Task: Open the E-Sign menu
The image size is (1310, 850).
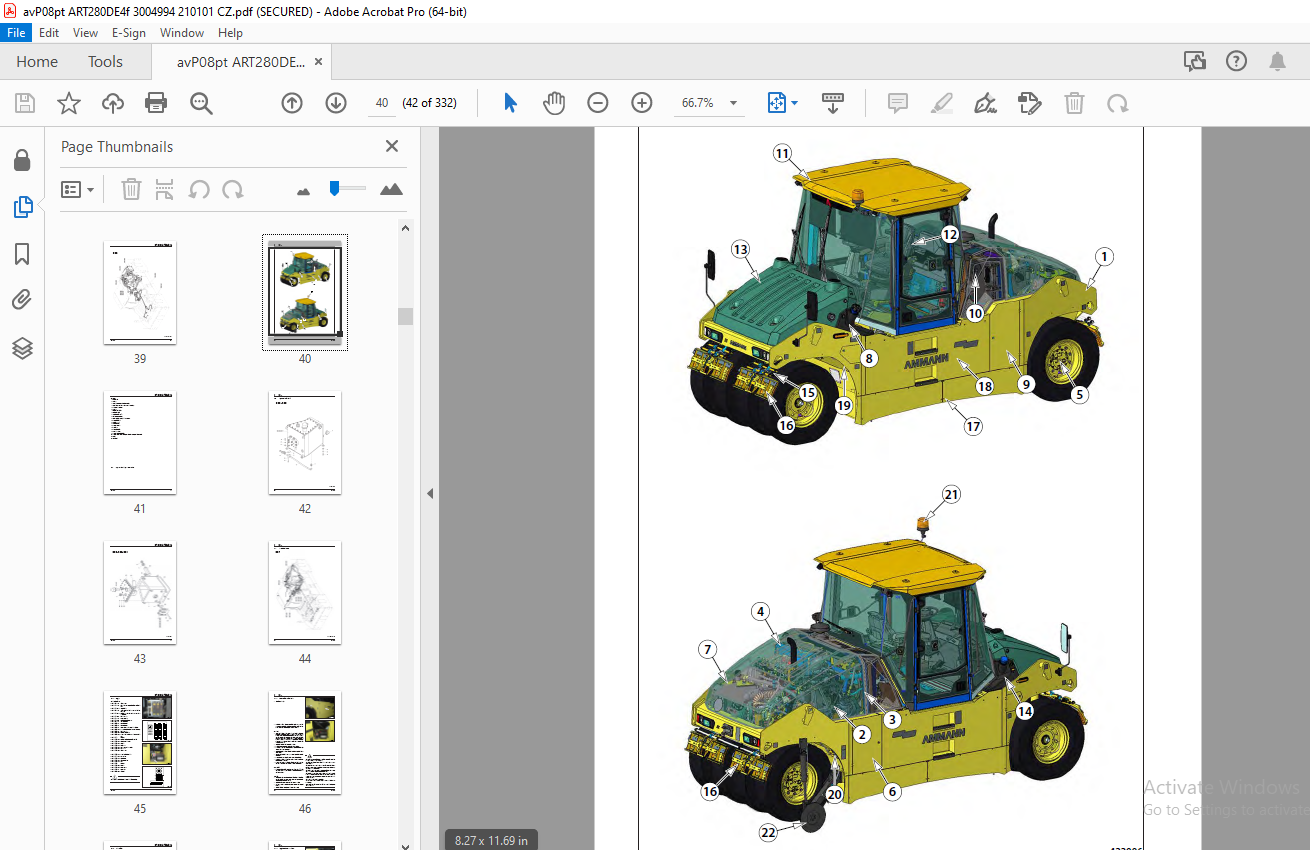Action: [x=128, y=33]
